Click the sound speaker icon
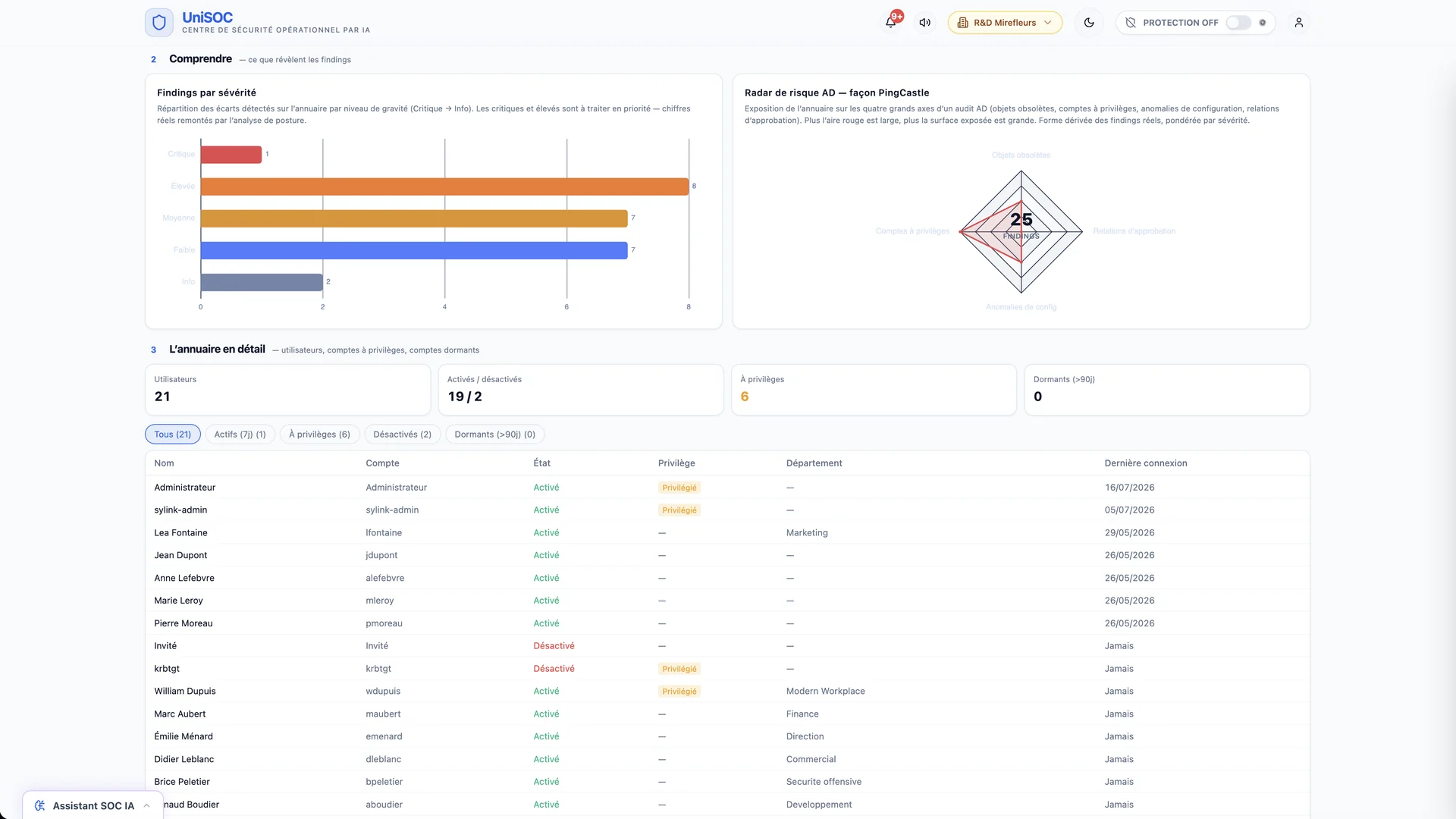Screen dimensions: 1456x819 924,23
